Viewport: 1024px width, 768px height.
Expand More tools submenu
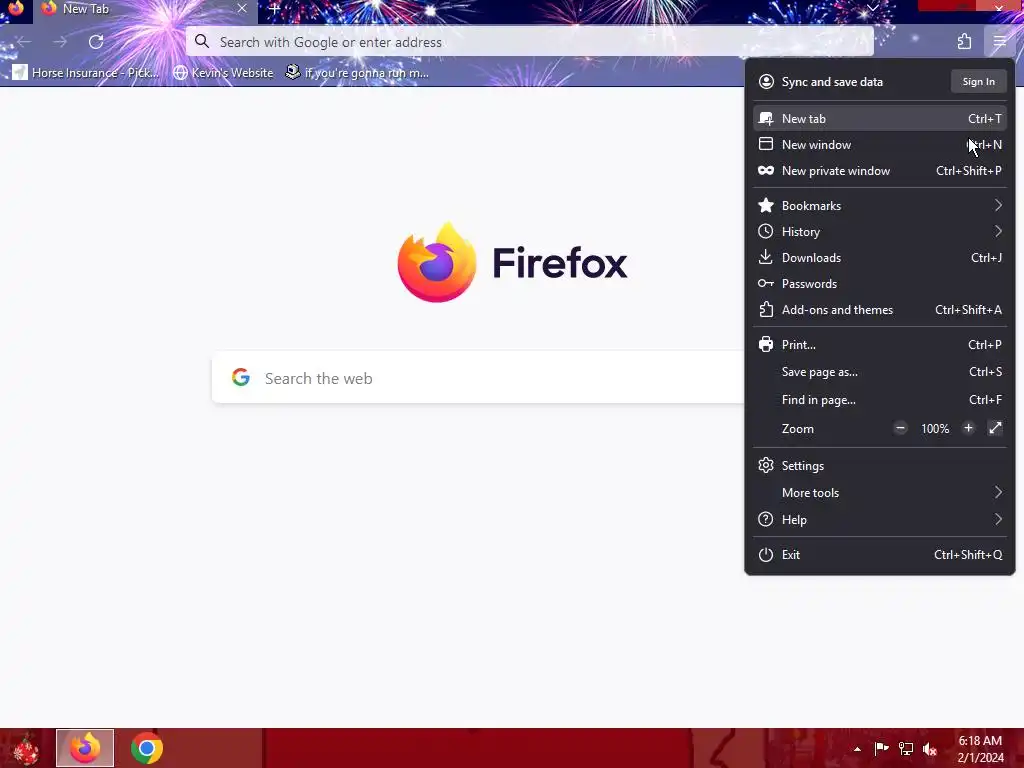[x=880, y=493]
